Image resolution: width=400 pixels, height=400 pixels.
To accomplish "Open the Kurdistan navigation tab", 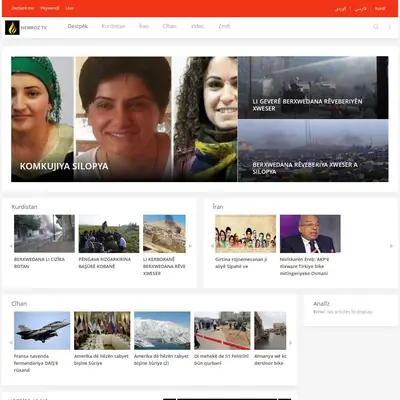I will point(113,26).
